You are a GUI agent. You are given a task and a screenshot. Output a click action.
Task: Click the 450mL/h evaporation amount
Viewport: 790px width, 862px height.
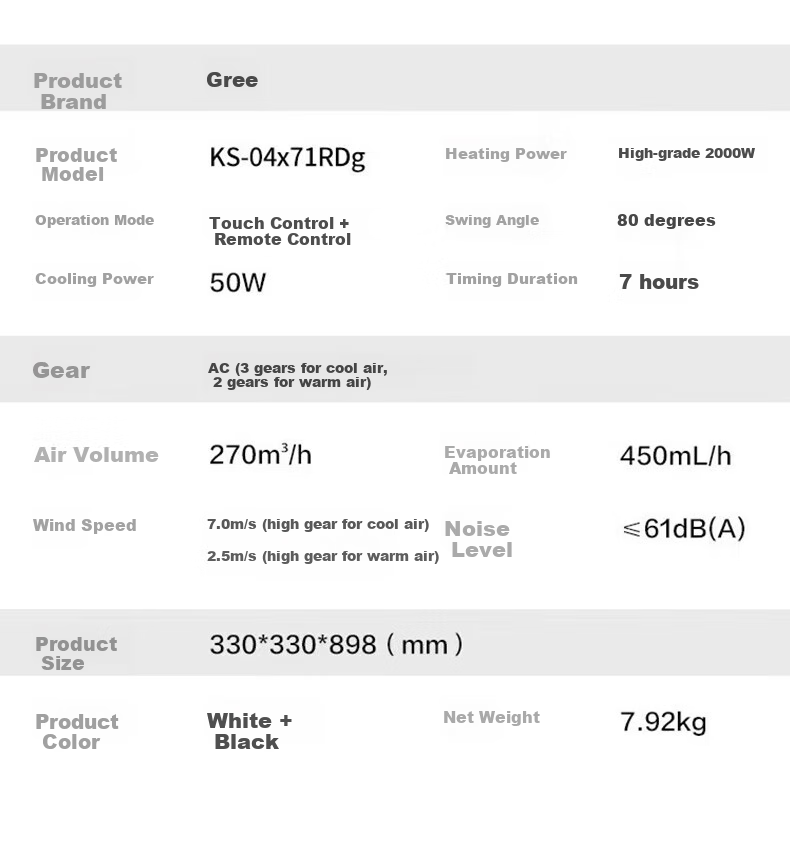[x=676, y=456]
